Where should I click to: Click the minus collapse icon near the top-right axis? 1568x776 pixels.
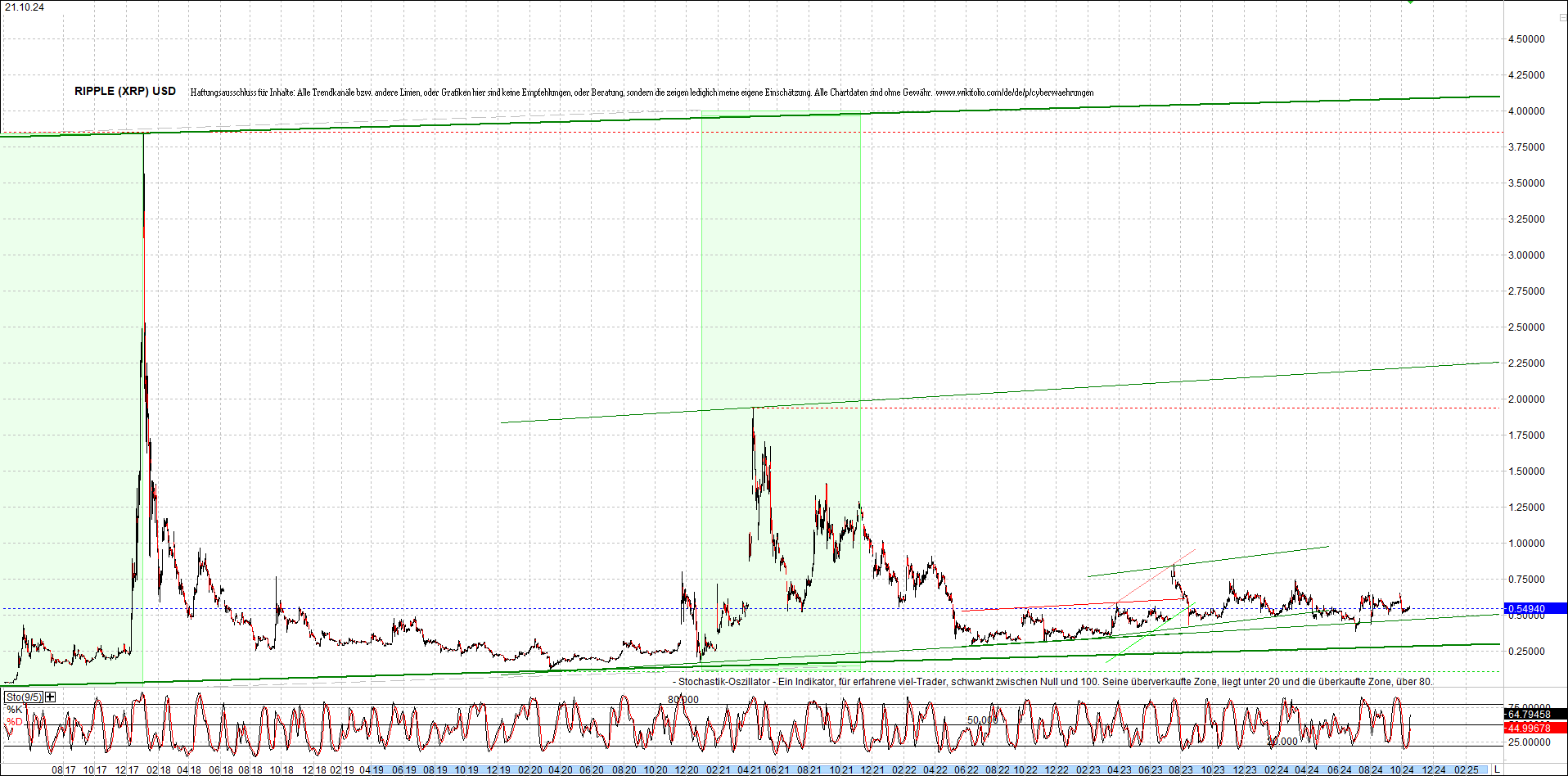click(1563, 18)
